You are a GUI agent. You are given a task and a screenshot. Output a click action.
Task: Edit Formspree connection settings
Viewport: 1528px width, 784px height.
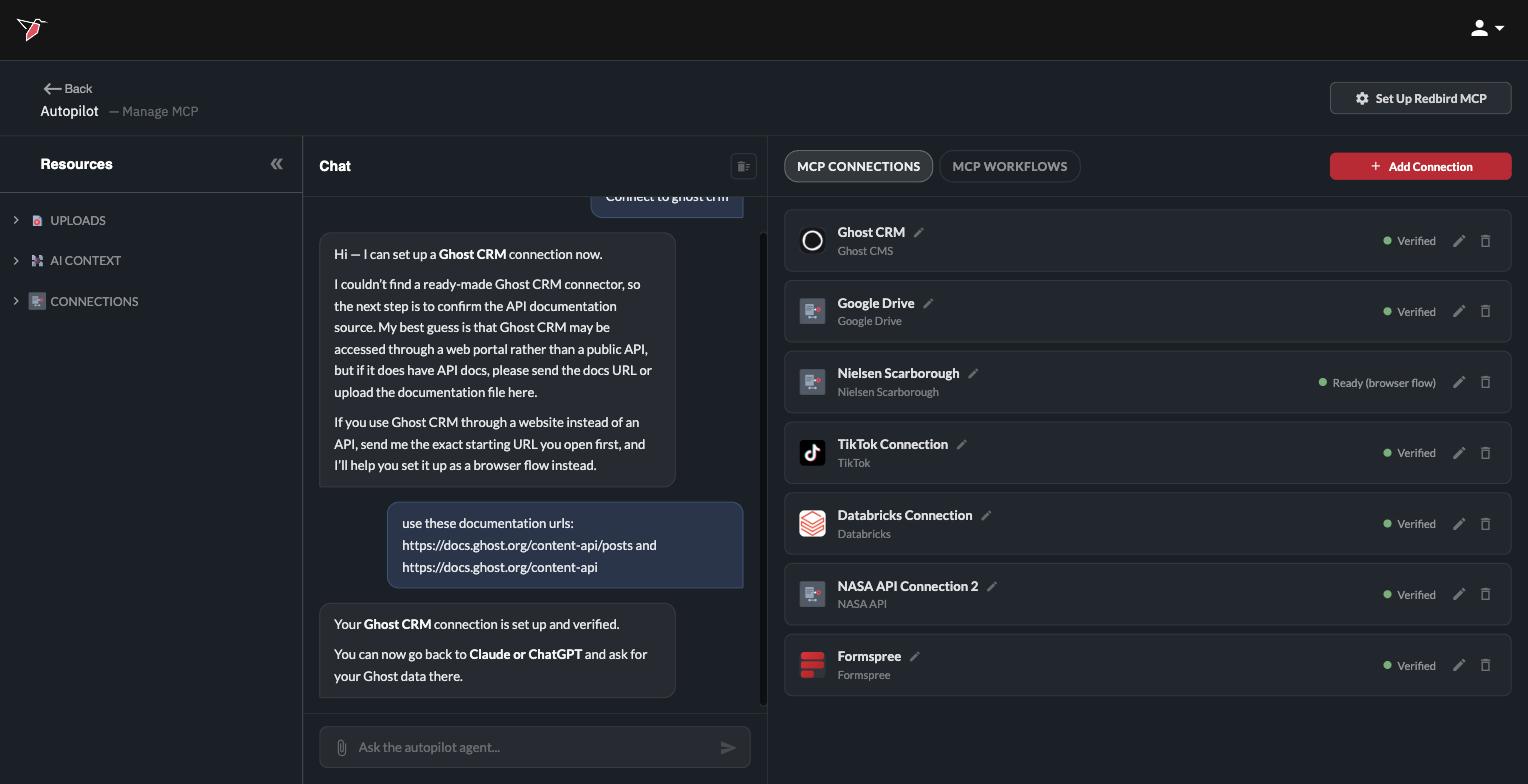pos(1459,665)
